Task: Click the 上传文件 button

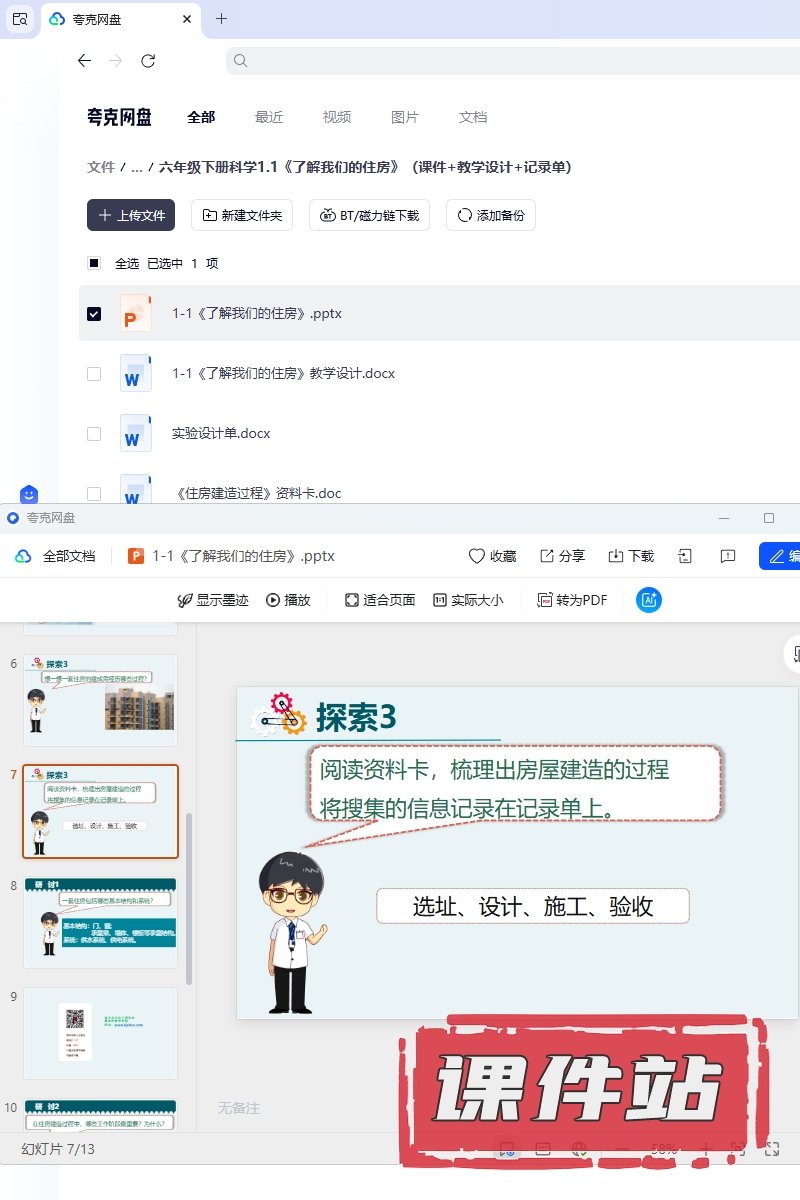Action: [131, 215]
